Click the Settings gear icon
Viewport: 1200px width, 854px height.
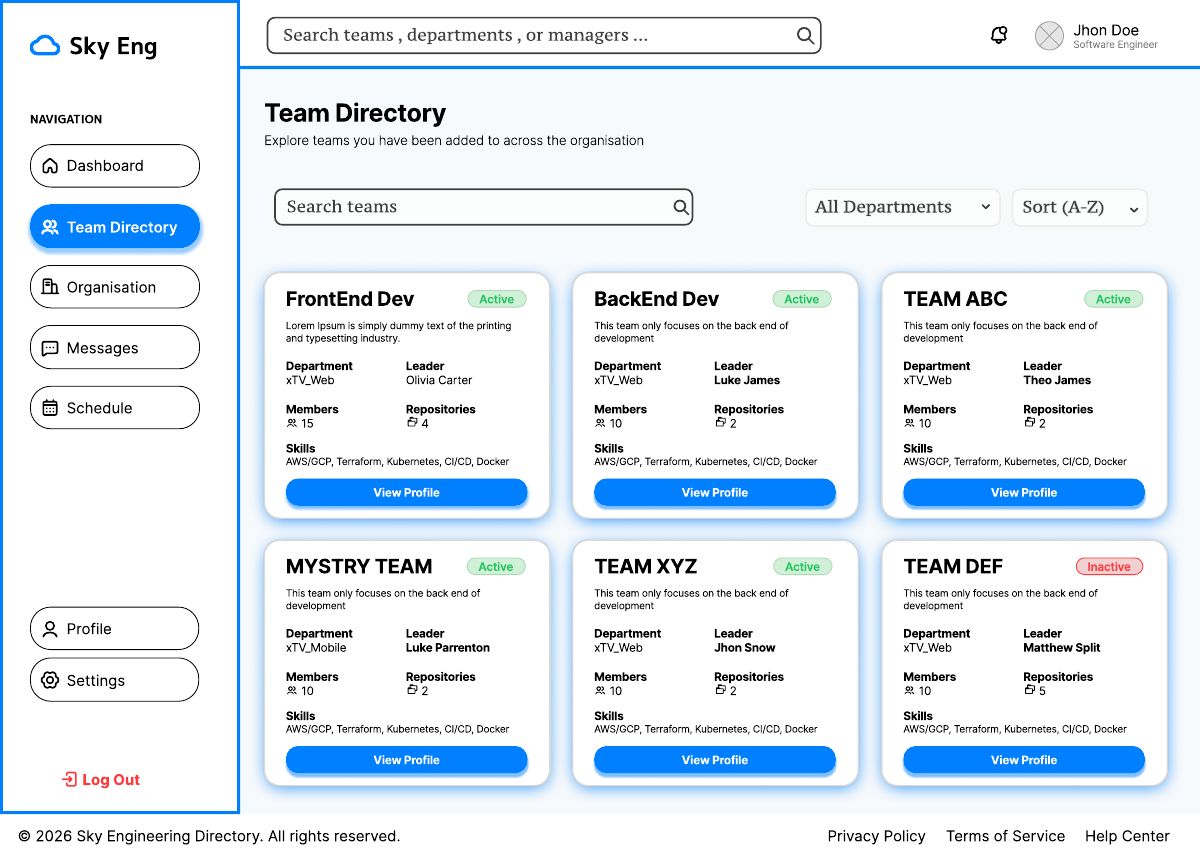tap(50, 680)
